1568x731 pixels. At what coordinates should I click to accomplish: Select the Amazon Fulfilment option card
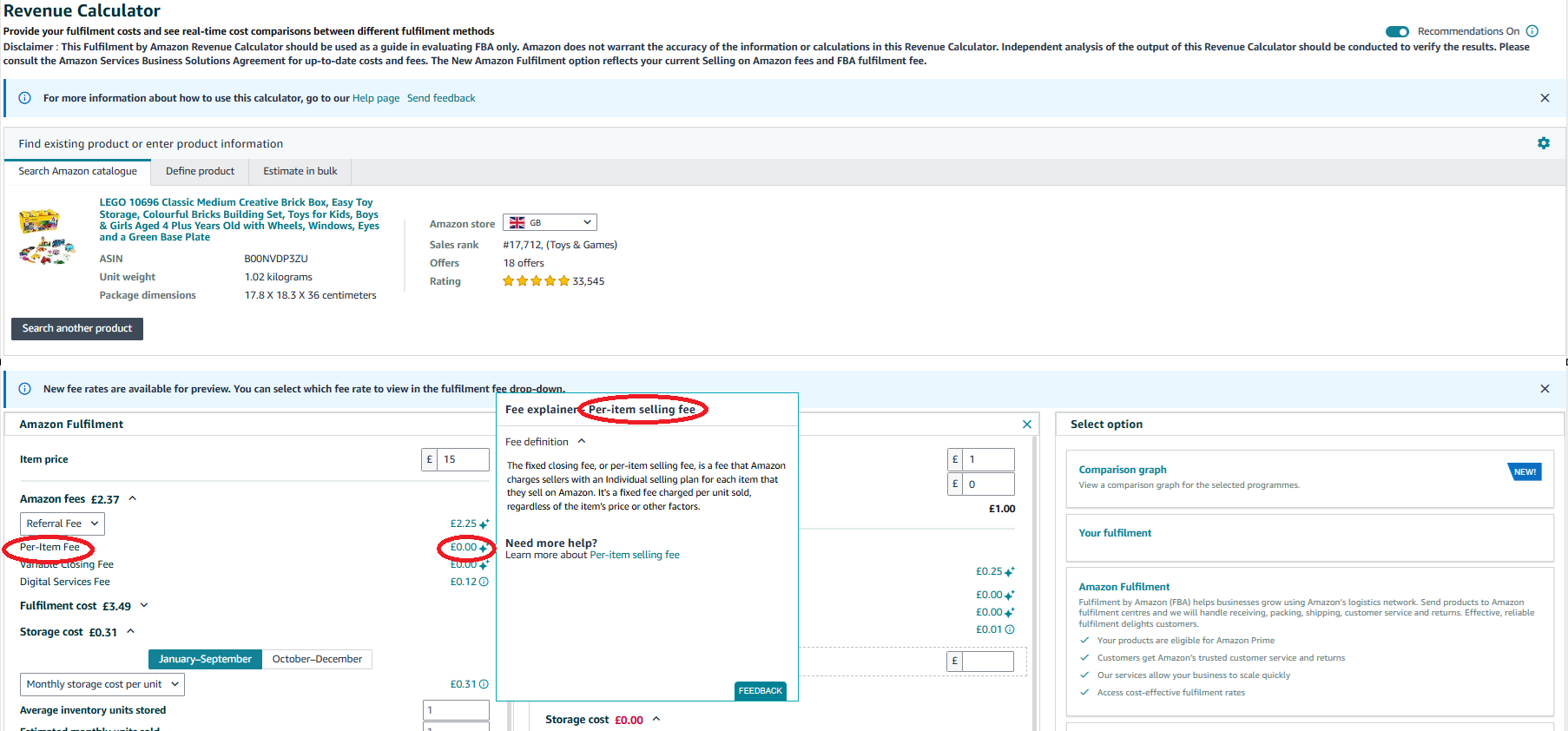coord(1309,641)
